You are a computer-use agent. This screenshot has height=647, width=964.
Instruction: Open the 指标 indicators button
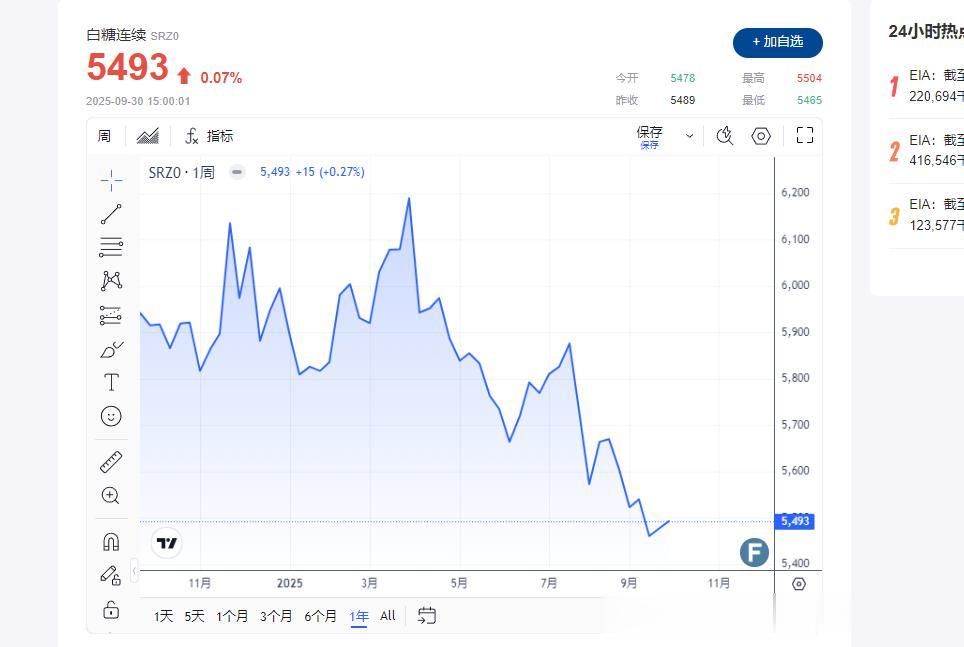[x=210, y=136]
